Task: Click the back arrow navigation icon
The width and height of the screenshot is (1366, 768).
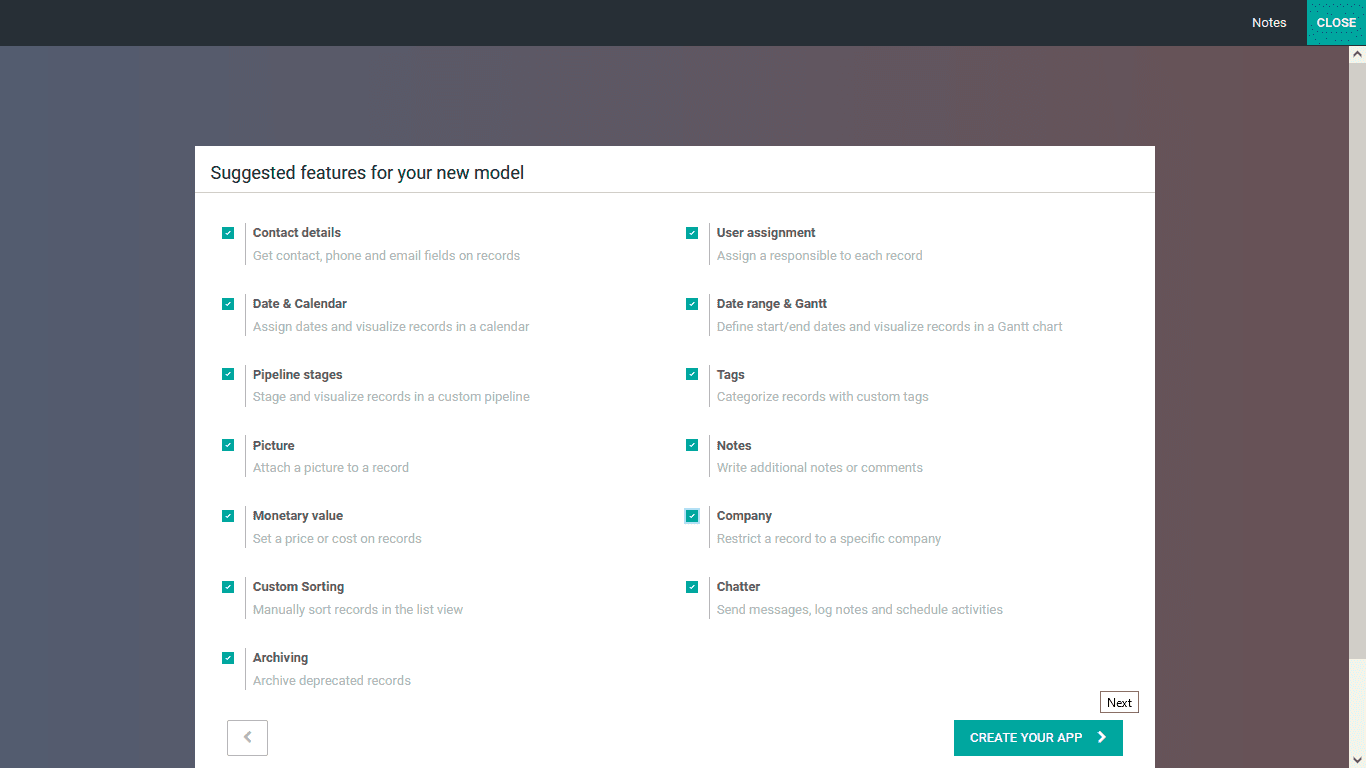Action: click(247, 738)
